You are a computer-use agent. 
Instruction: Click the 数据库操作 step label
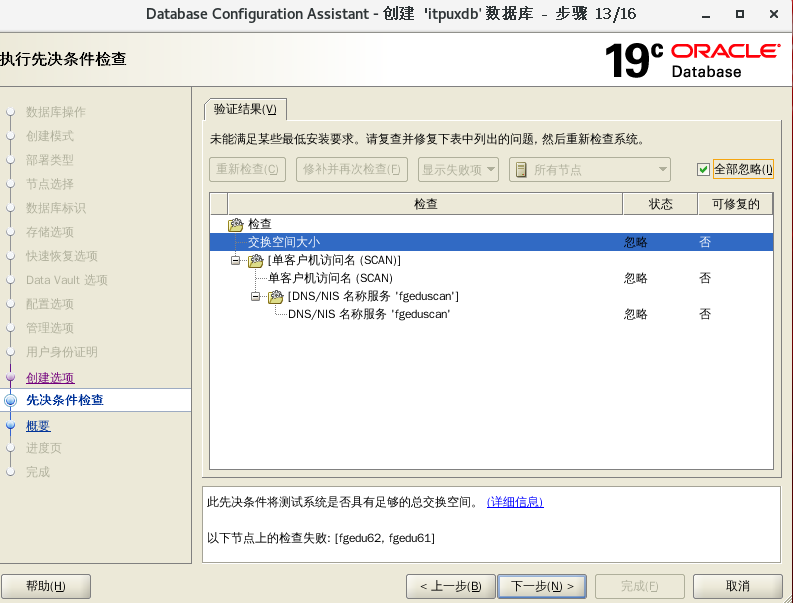(x=56, y=112)
